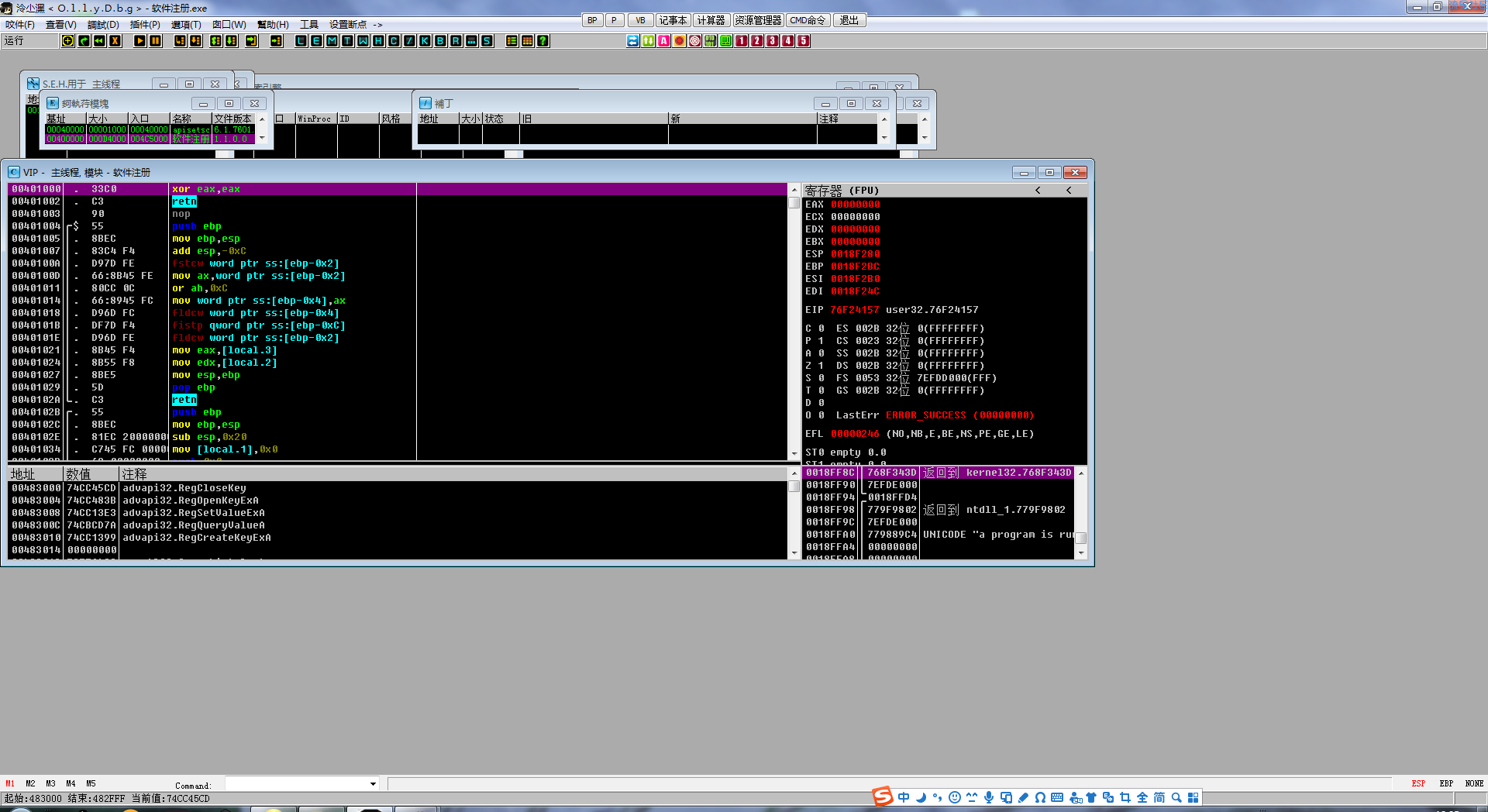The image size is (1488, 812).
Task: Open Call stack with K icon
Action: coord(425,41)
